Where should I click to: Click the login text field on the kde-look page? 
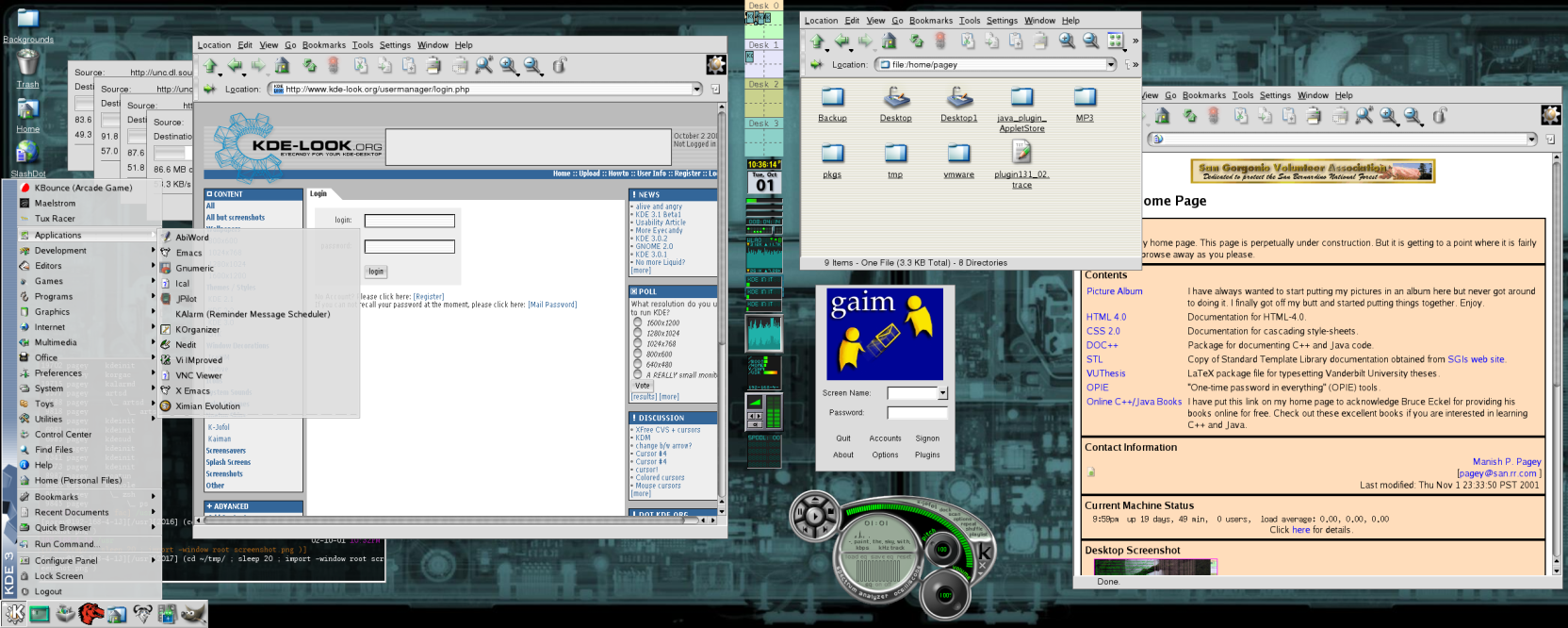(x=410, y=221)
